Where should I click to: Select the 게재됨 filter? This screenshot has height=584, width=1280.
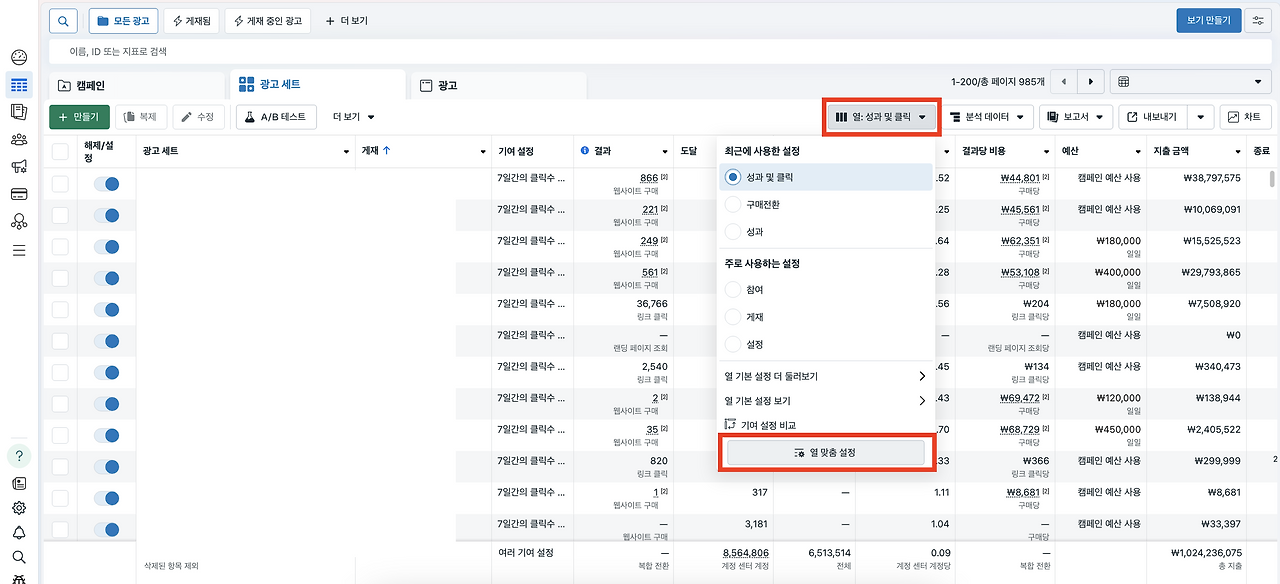click(191, 20)
